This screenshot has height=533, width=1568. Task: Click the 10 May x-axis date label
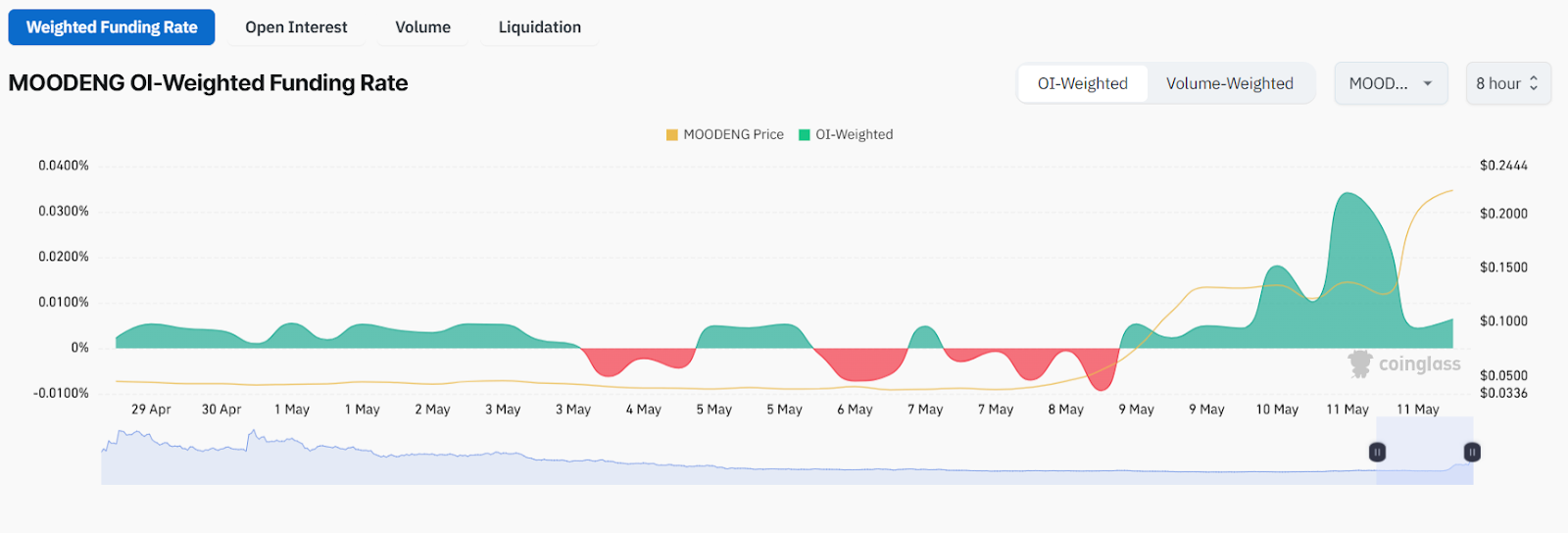coord(1277,410)
